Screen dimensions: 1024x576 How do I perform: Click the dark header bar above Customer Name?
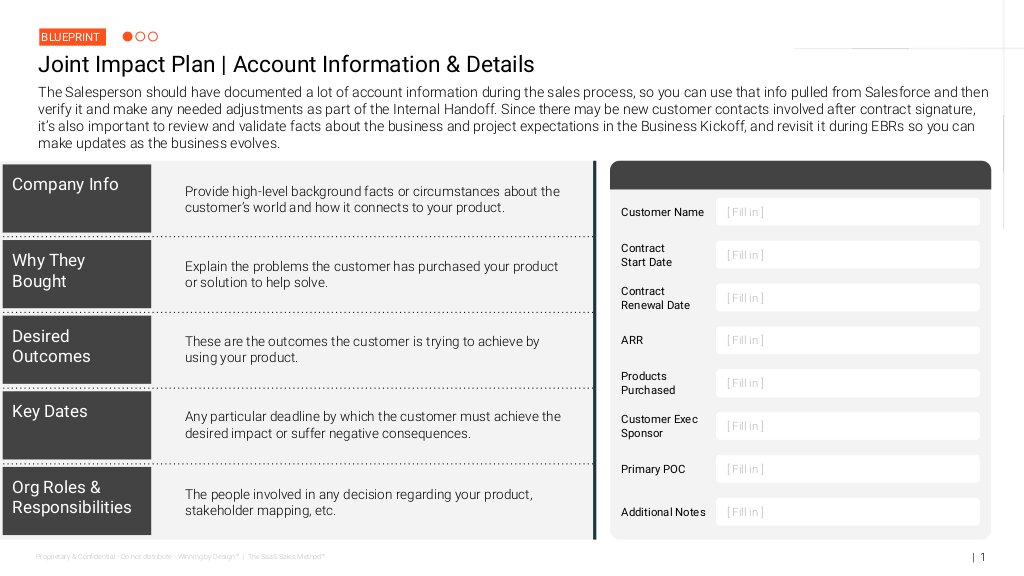[800, 175]
